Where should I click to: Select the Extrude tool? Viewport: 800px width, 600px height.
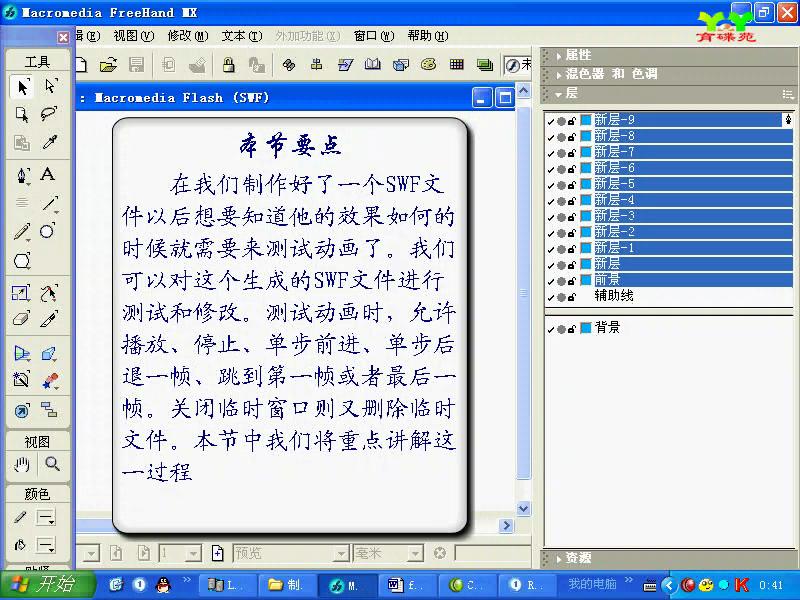point(49,353)
